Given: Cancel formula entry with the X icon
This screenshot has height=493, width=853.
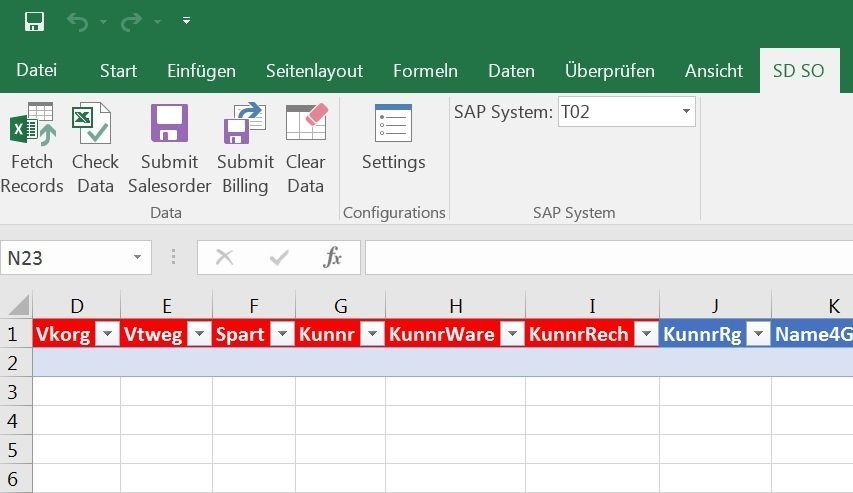Looking at the screenshot, I should (x=224, y=257).
